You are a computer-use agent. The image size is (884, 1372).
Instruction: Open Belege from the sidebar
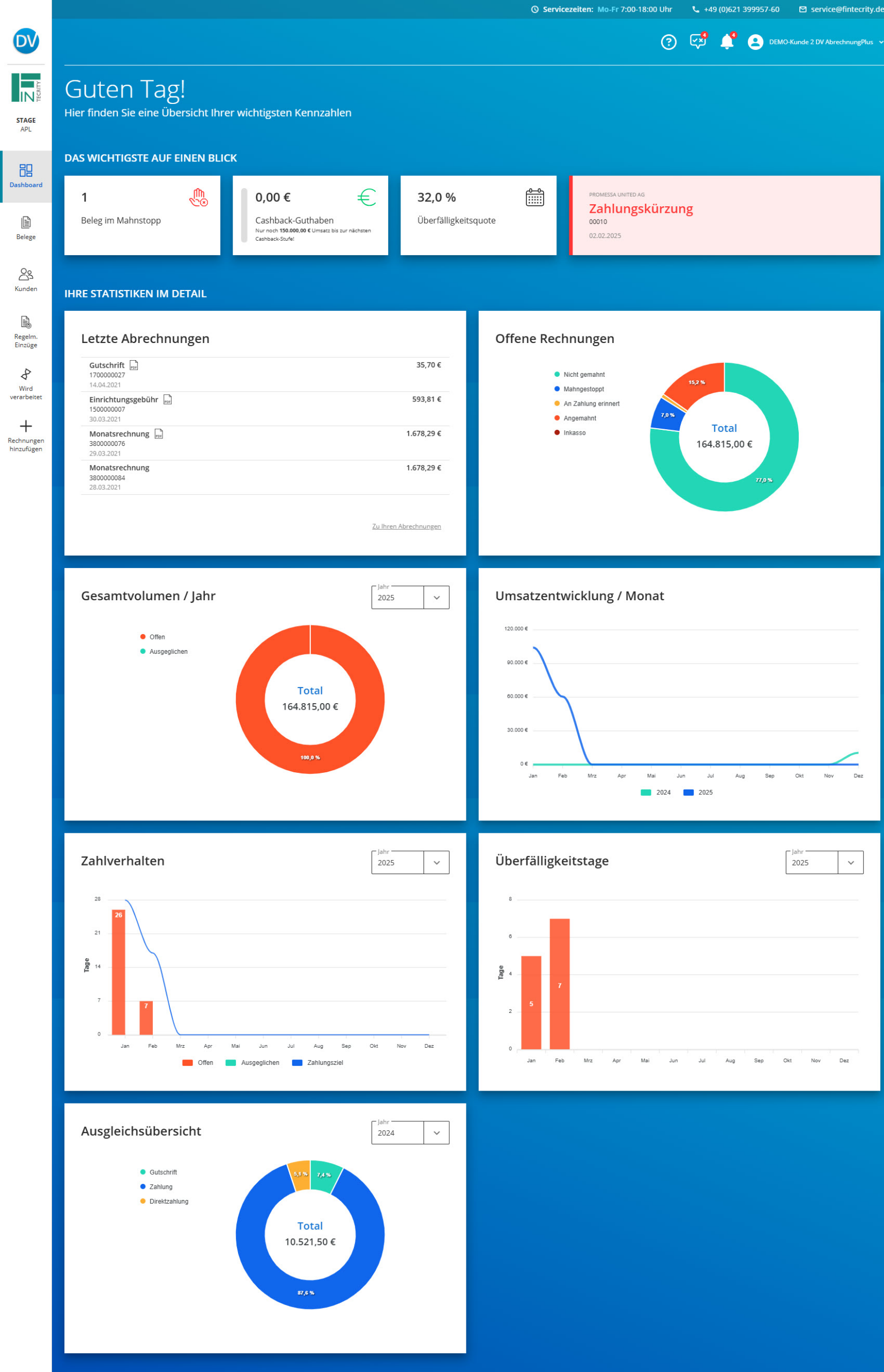[25, 228]
